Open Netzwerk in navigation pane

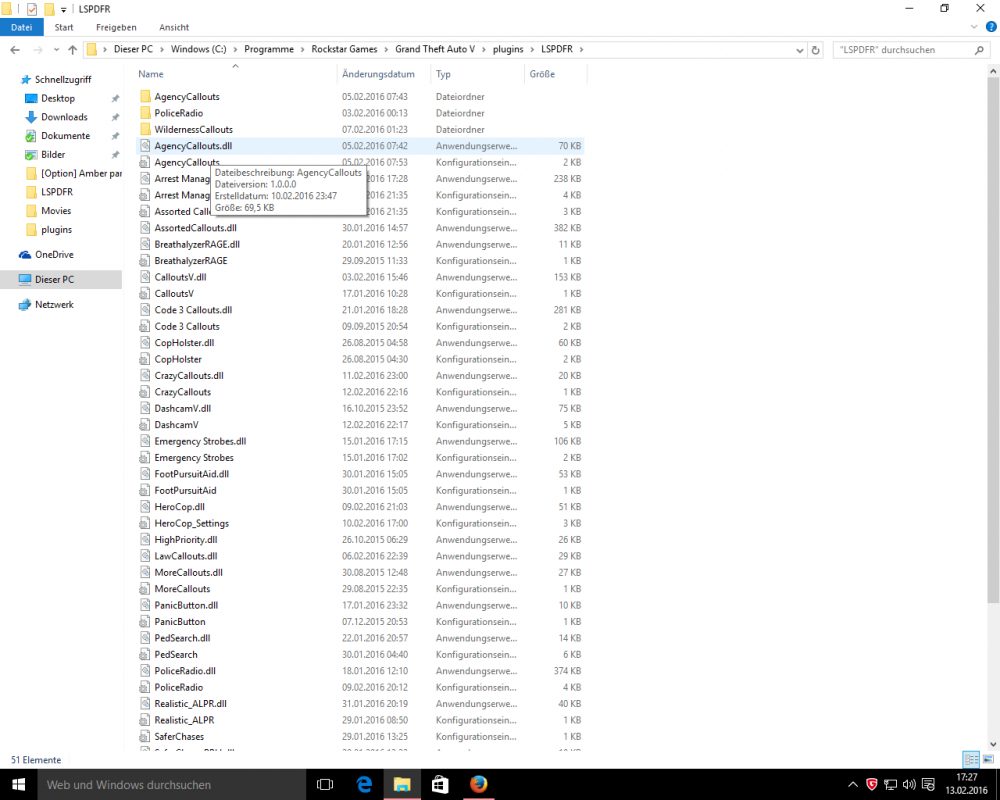pyautogui.click(x=54, y=304)
